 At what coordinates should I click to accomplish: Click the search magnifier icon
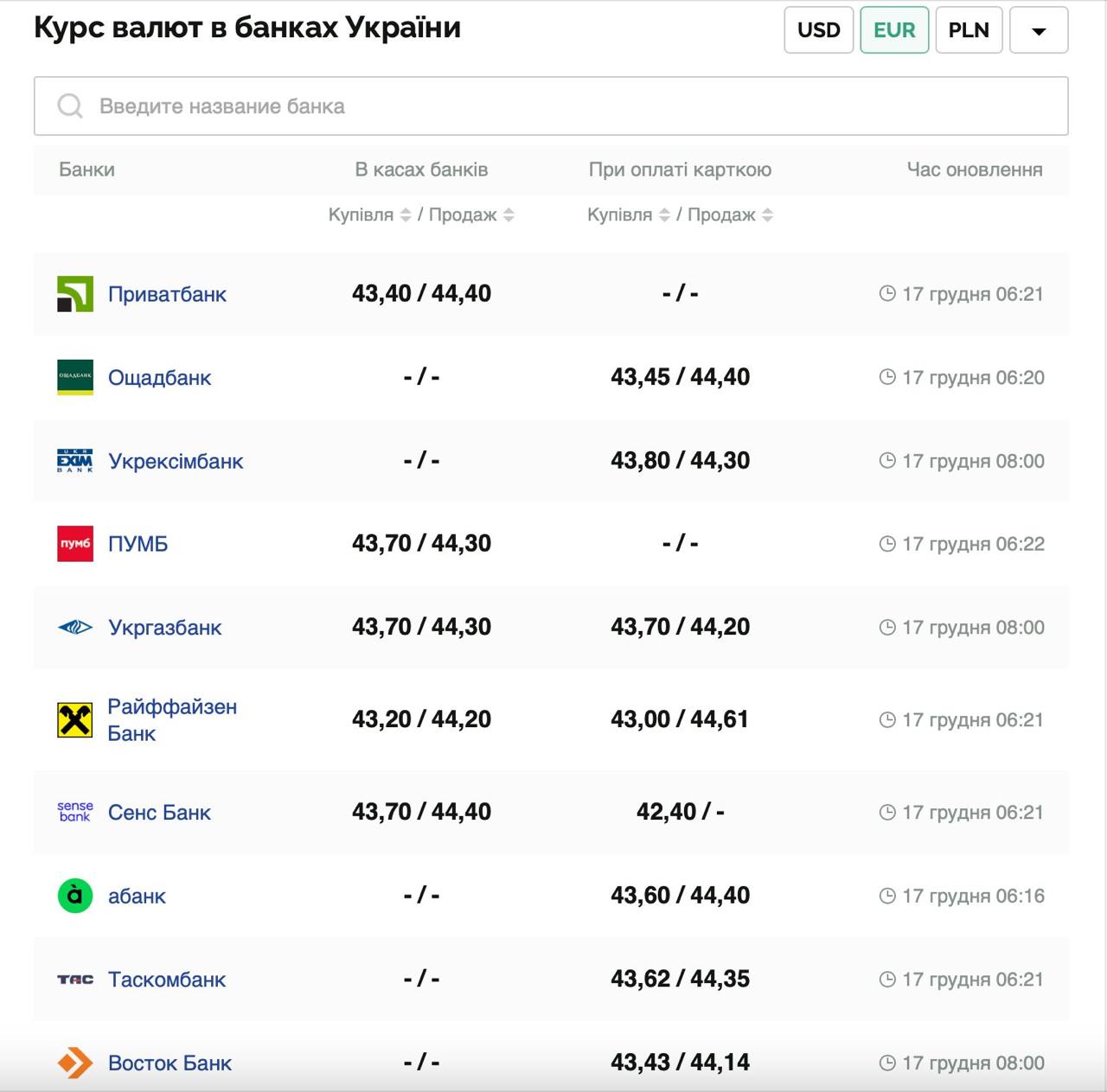point(70,106)
